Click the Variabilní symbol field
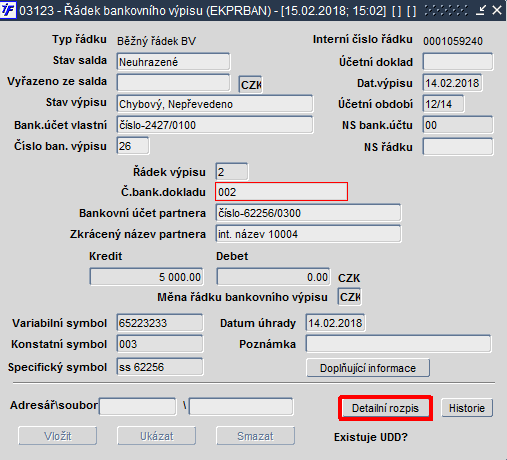The image size is (507, 460). tap(160, 323)
